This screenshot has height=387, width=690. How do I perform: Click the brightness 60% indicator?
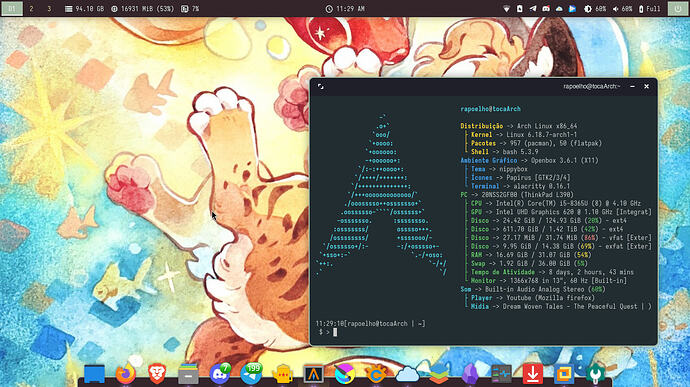point(595,8)
